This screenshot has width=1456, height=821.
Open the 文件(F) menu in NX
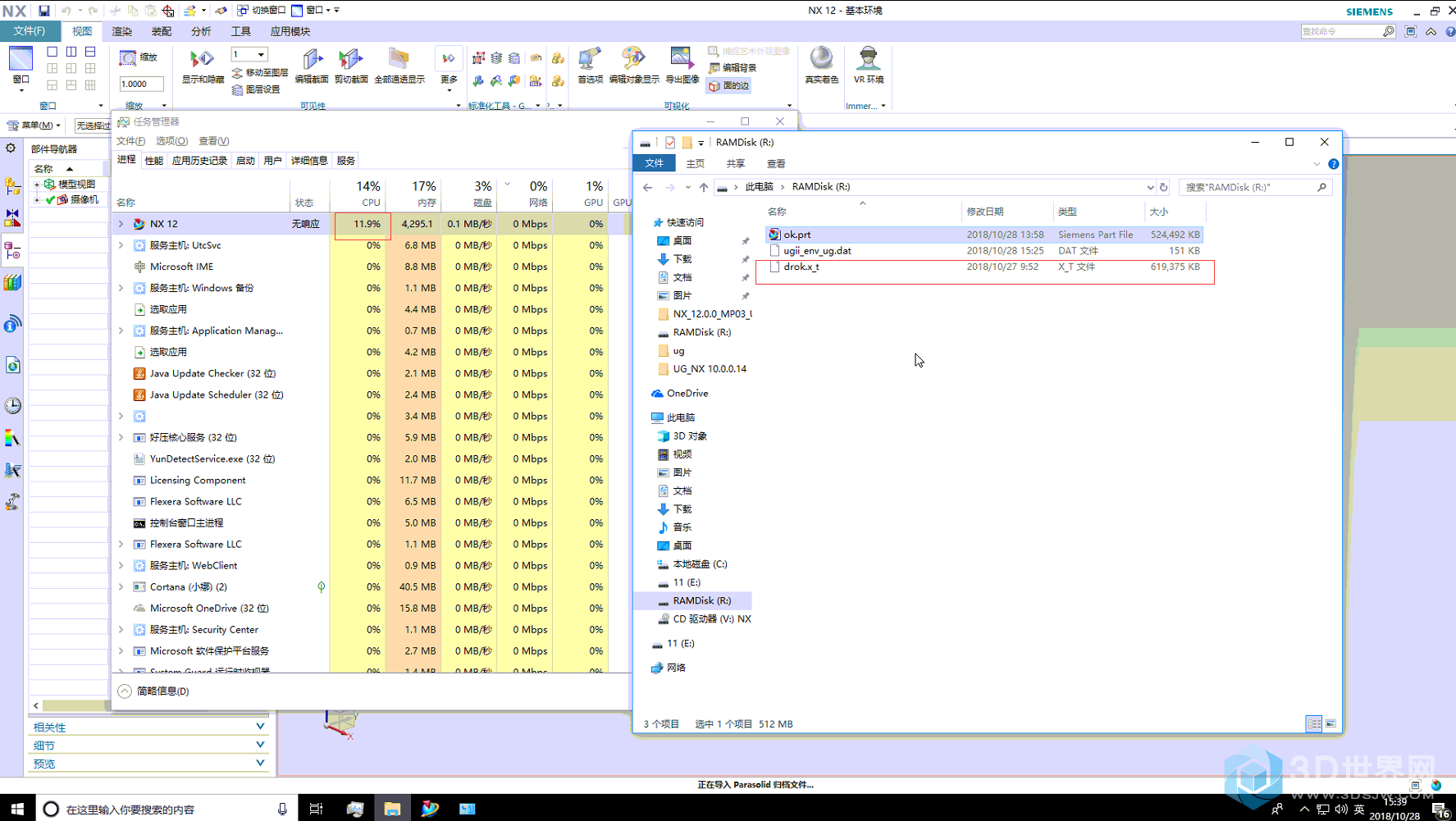30,31
